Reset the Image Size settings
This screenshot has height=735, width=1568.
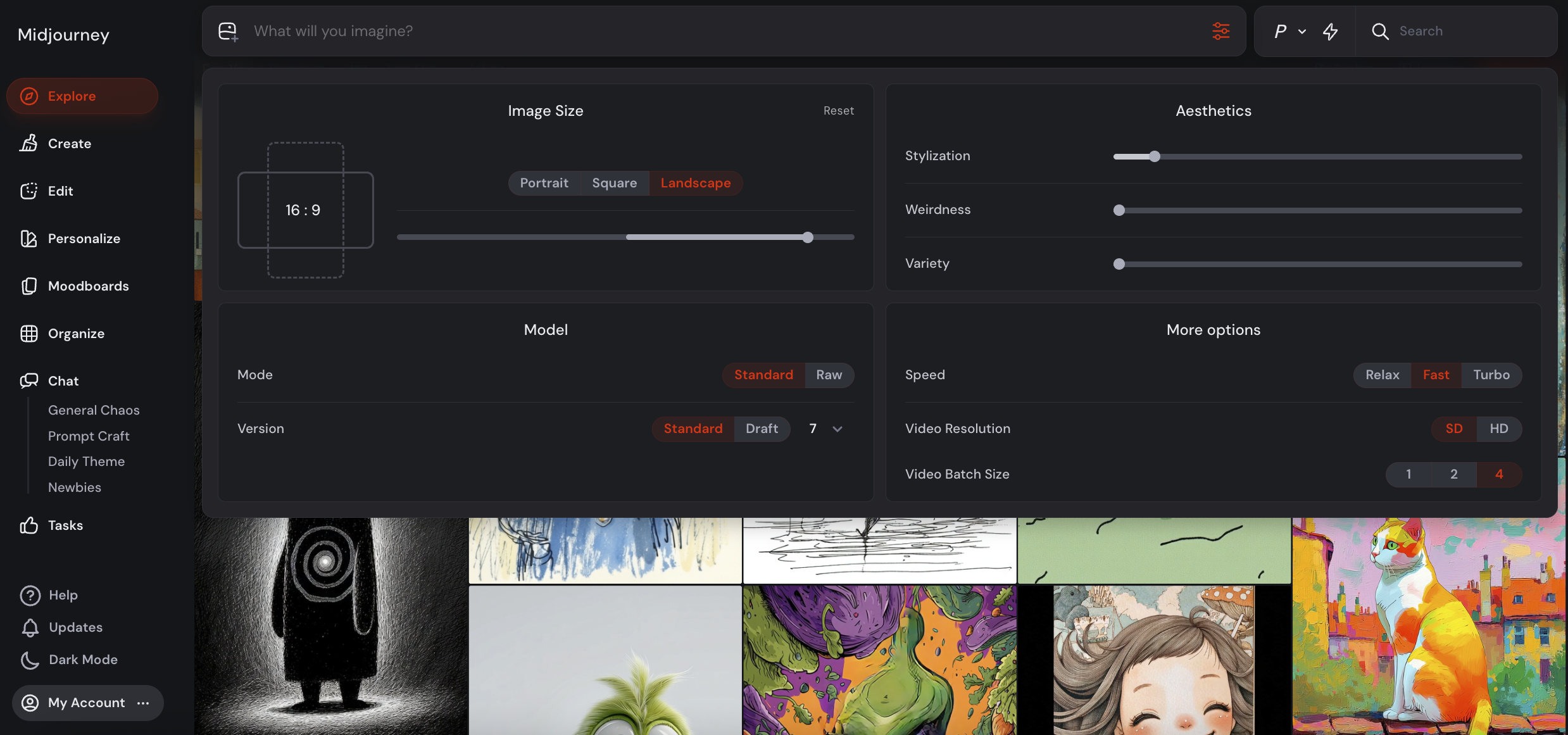(x=838, y=111)
